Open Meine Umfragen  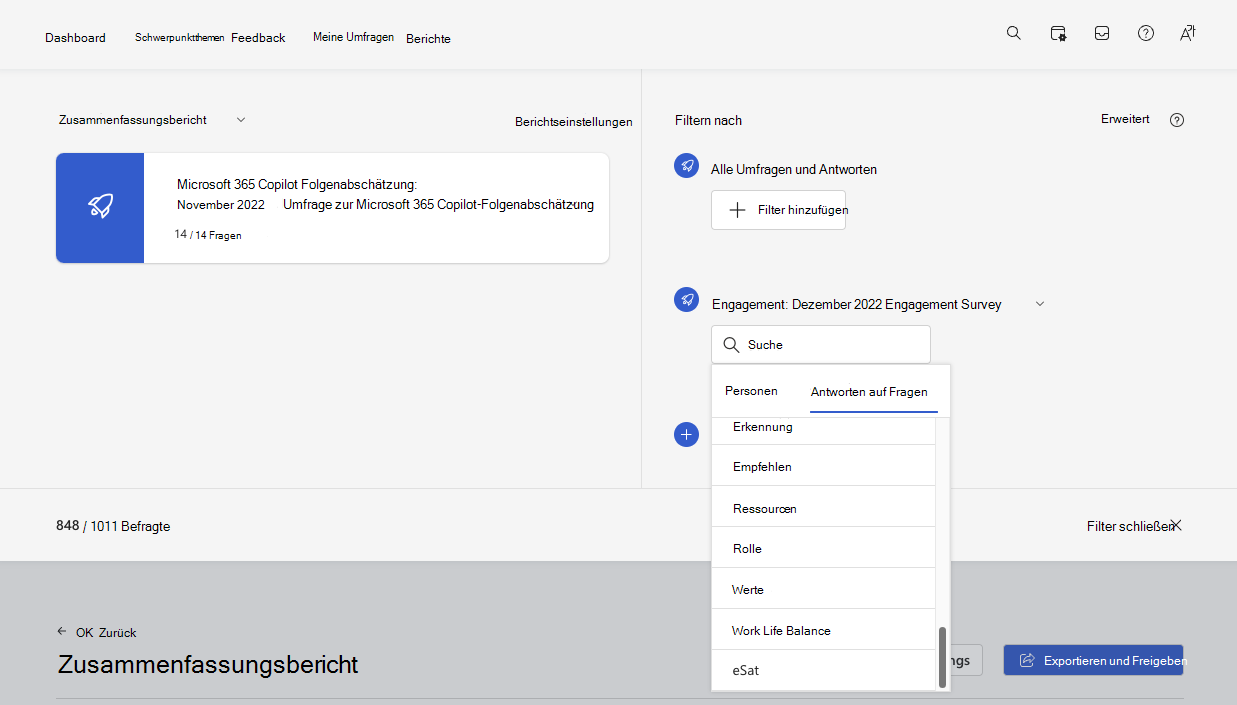(353, 37)
